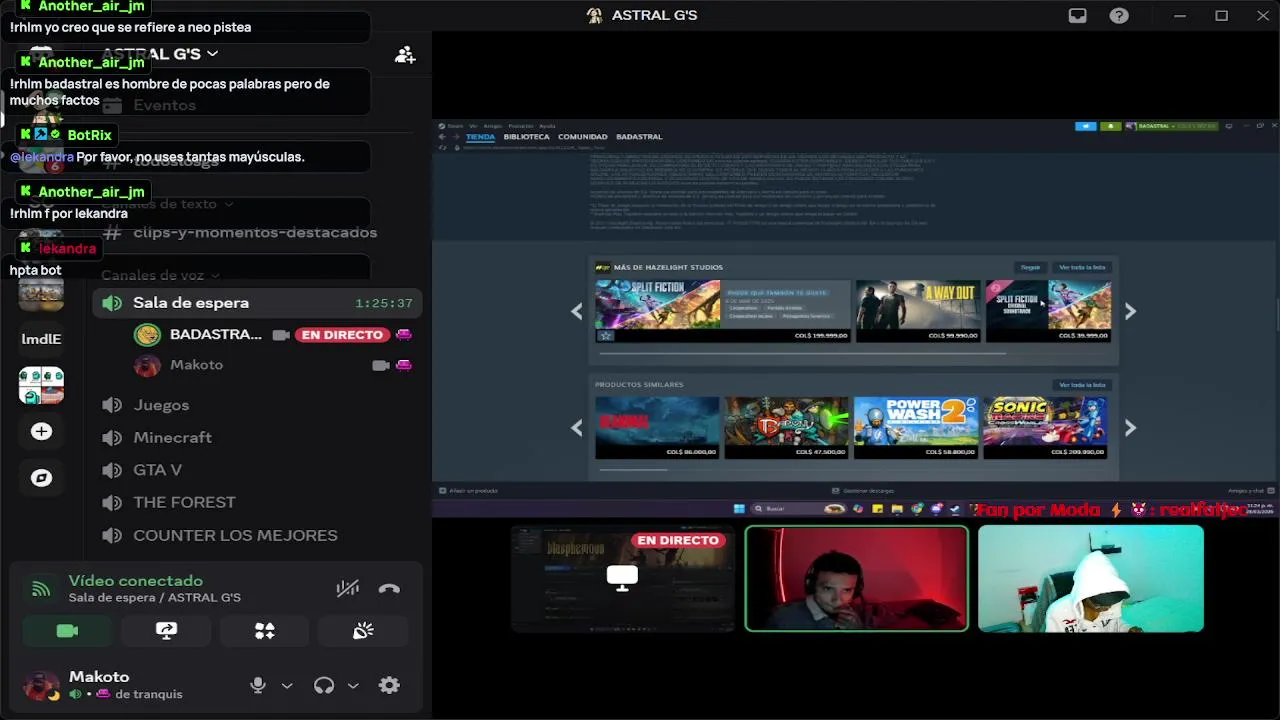Click the EN DIRECTO badge beside BADASTRAL

click(x=342, y=335)
